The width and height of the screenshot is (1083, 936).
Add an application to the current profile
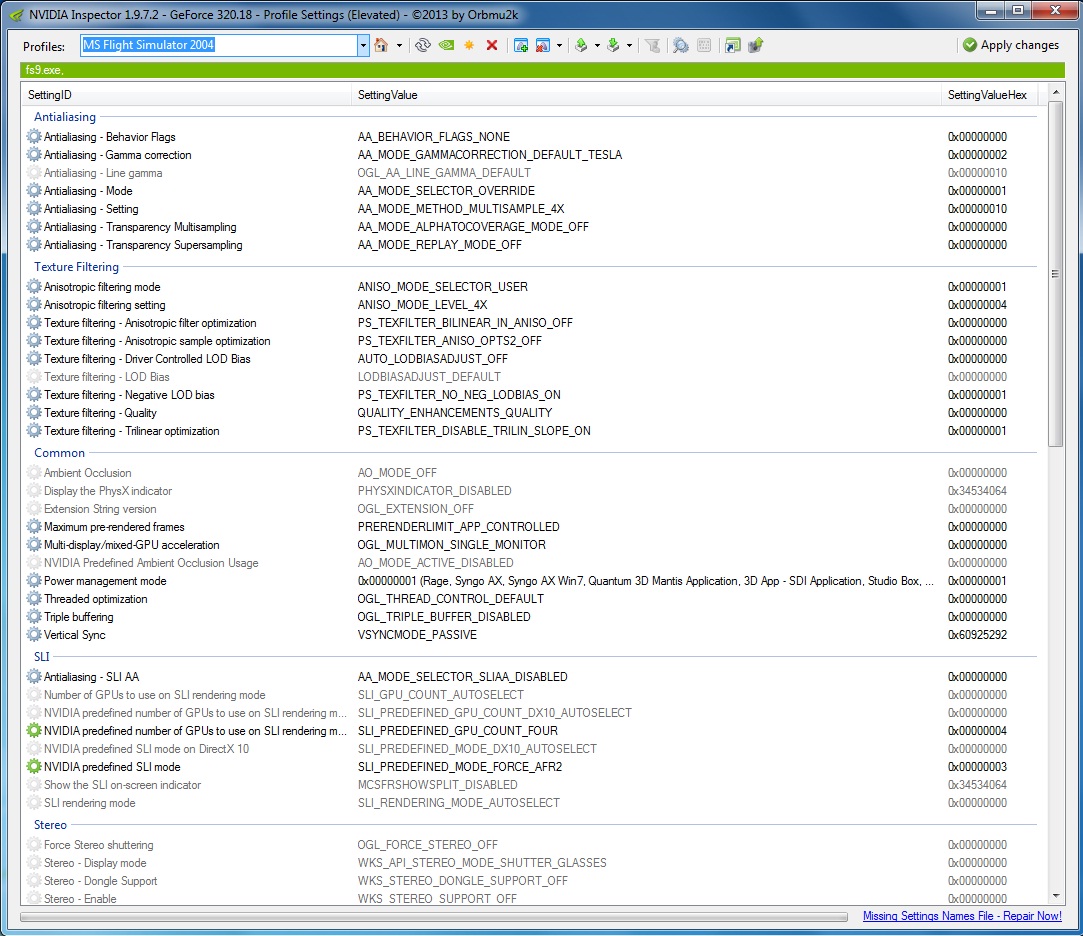(x=521, y=46)
